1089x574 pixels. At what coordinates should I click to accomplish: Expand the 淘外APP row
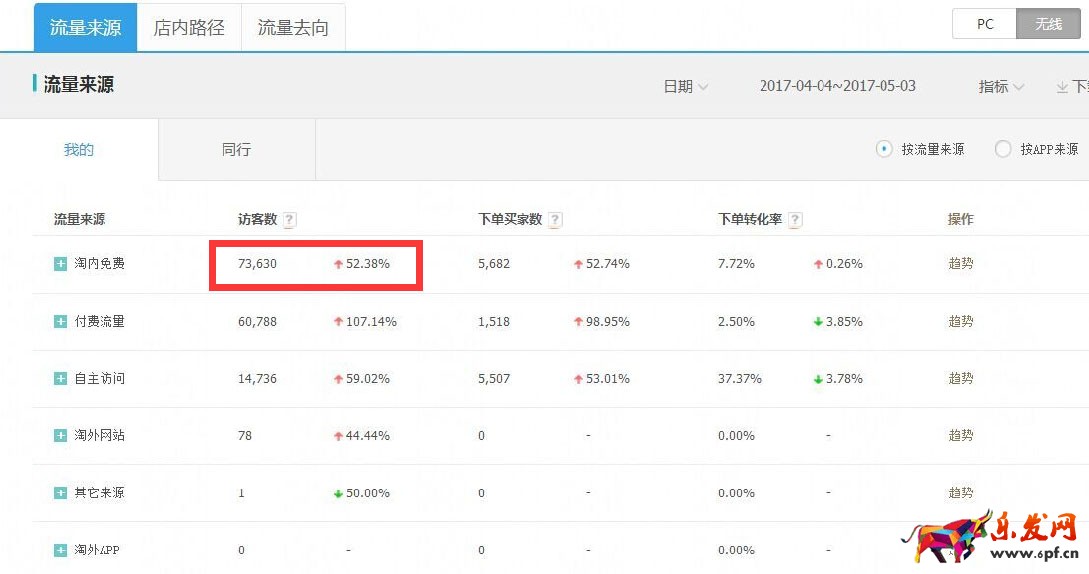click(61, 550)
